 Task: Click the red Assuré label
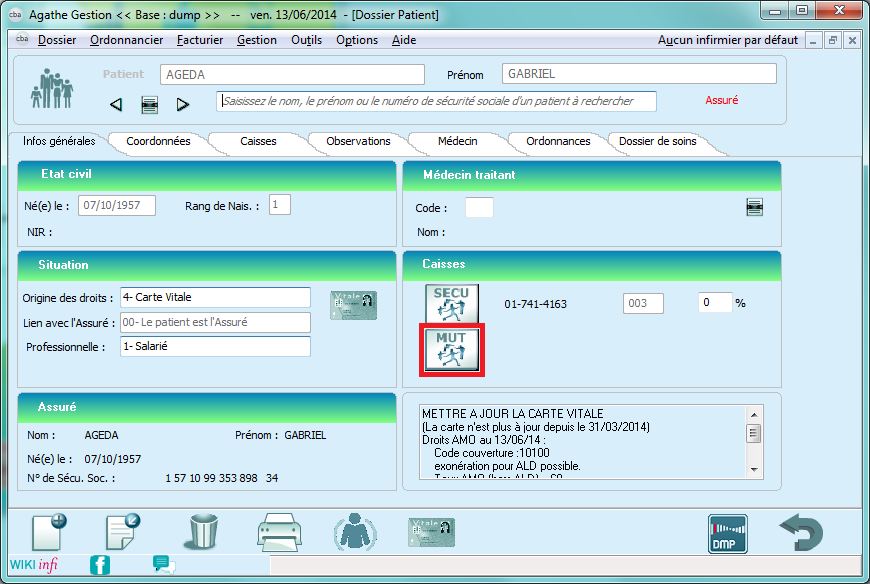pyautogui.click(x=721, y=100)
